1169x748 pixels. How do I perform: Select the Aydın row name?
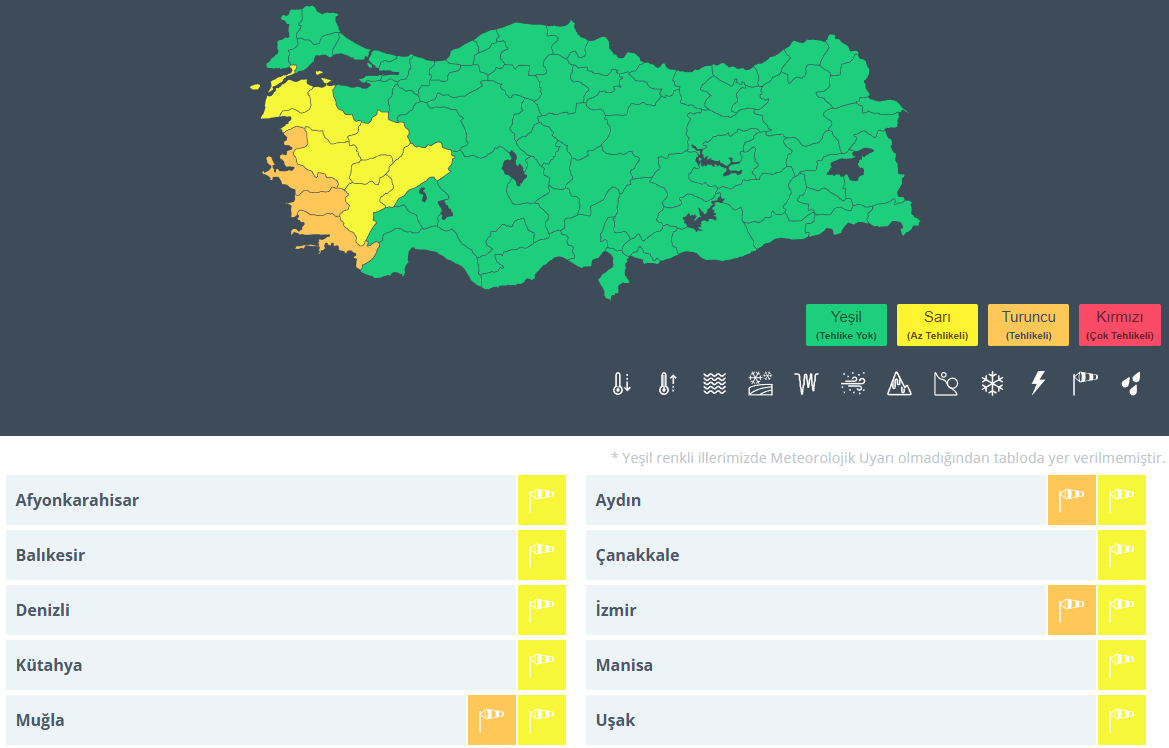(618, 500)
